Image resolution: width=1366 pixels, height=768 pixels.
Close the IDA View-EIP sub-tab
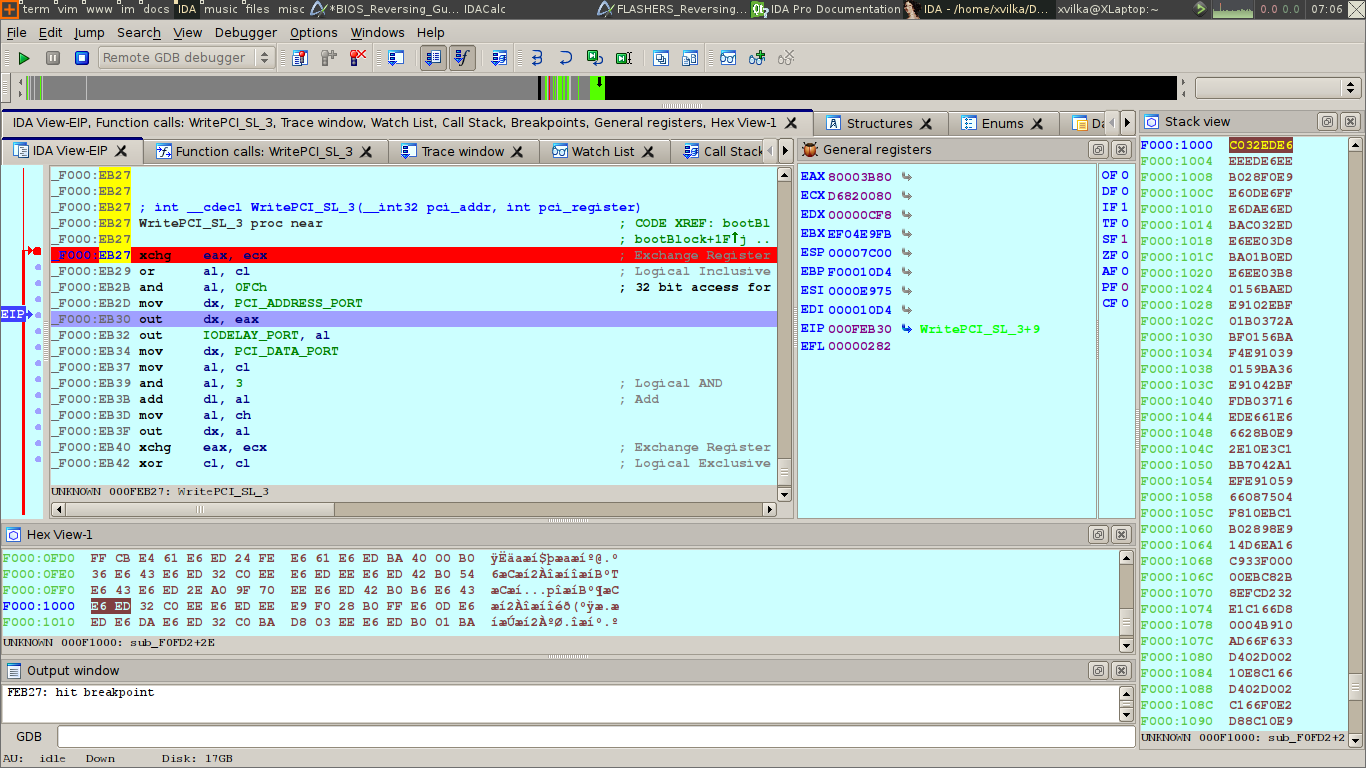(x=121, y=152)
